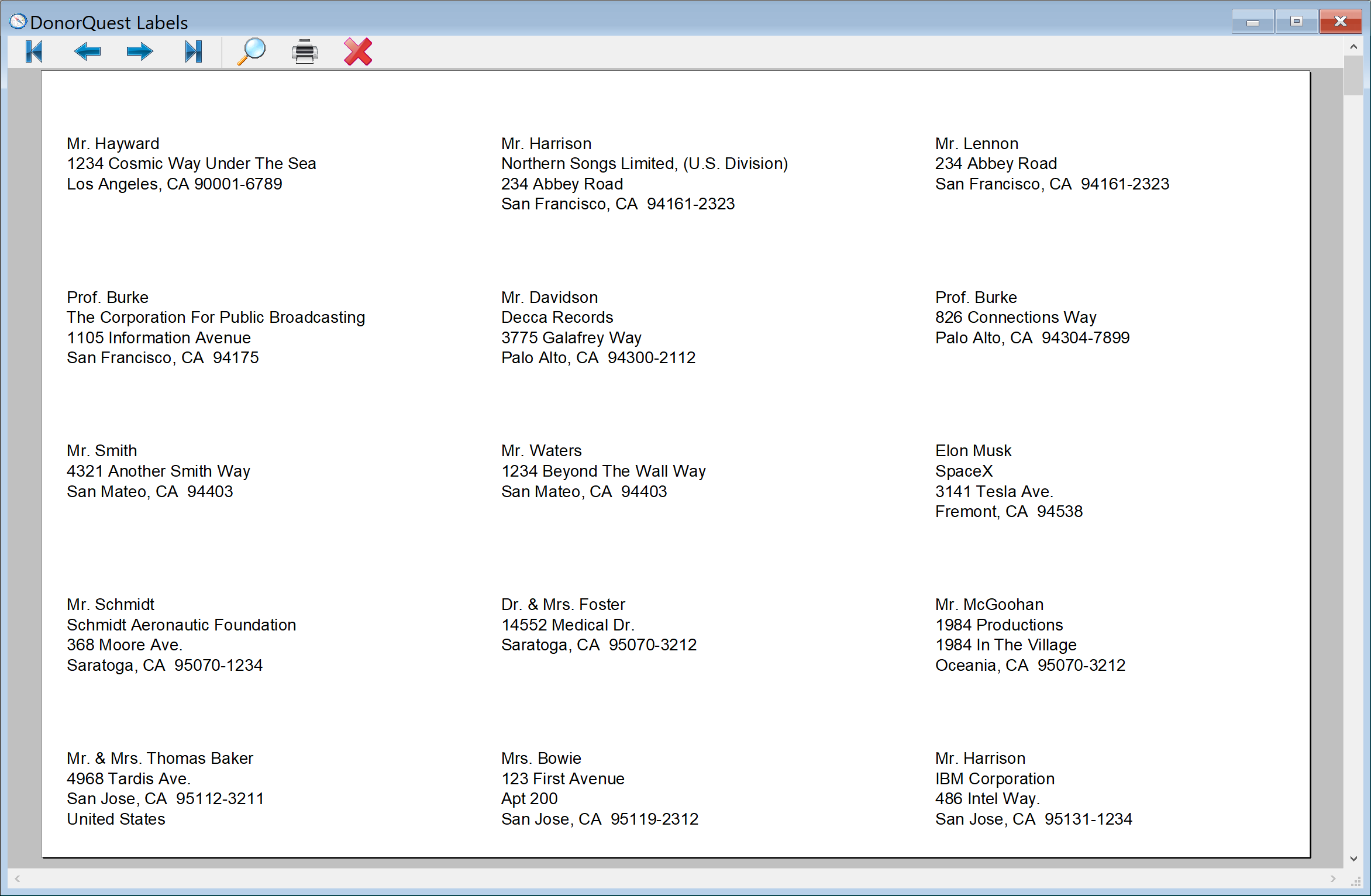The image size is (1371, 896).
Task: Click 'Los Angeles, CA 90001-6789' line
Action: click(174, 184)
